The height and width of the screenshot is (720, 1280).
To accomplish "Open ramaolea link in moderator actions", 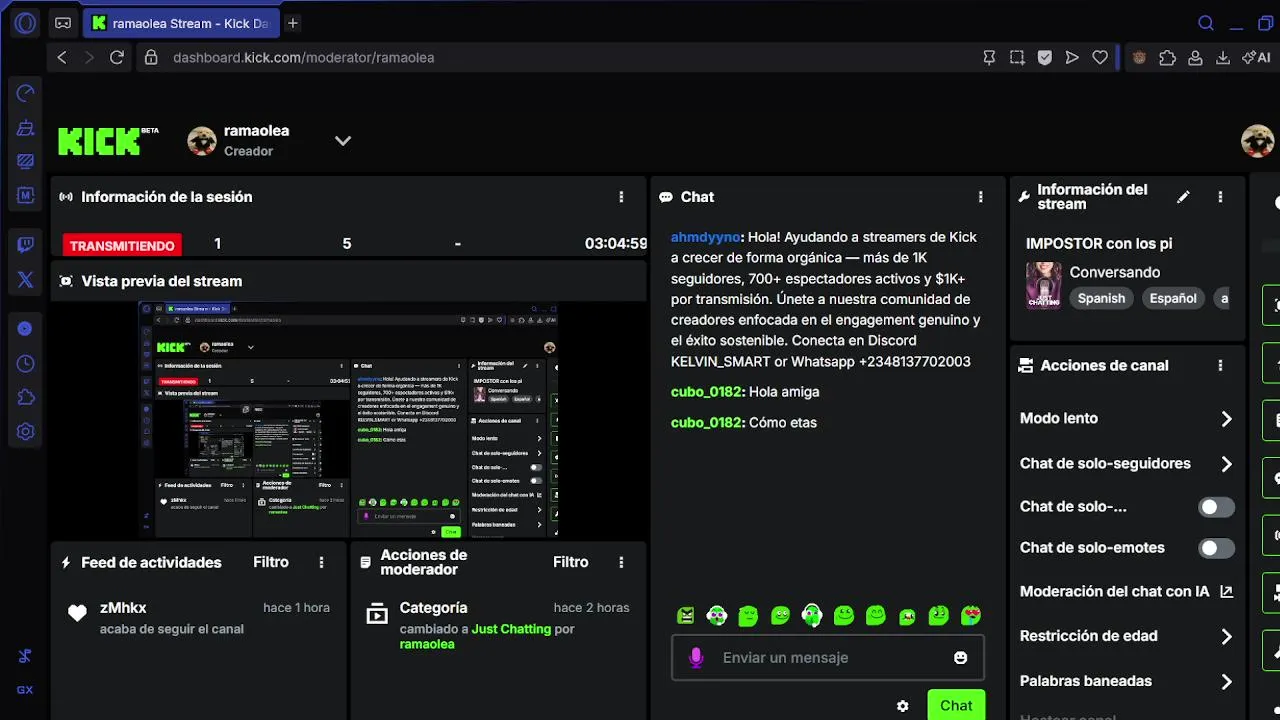I will 427,644.
